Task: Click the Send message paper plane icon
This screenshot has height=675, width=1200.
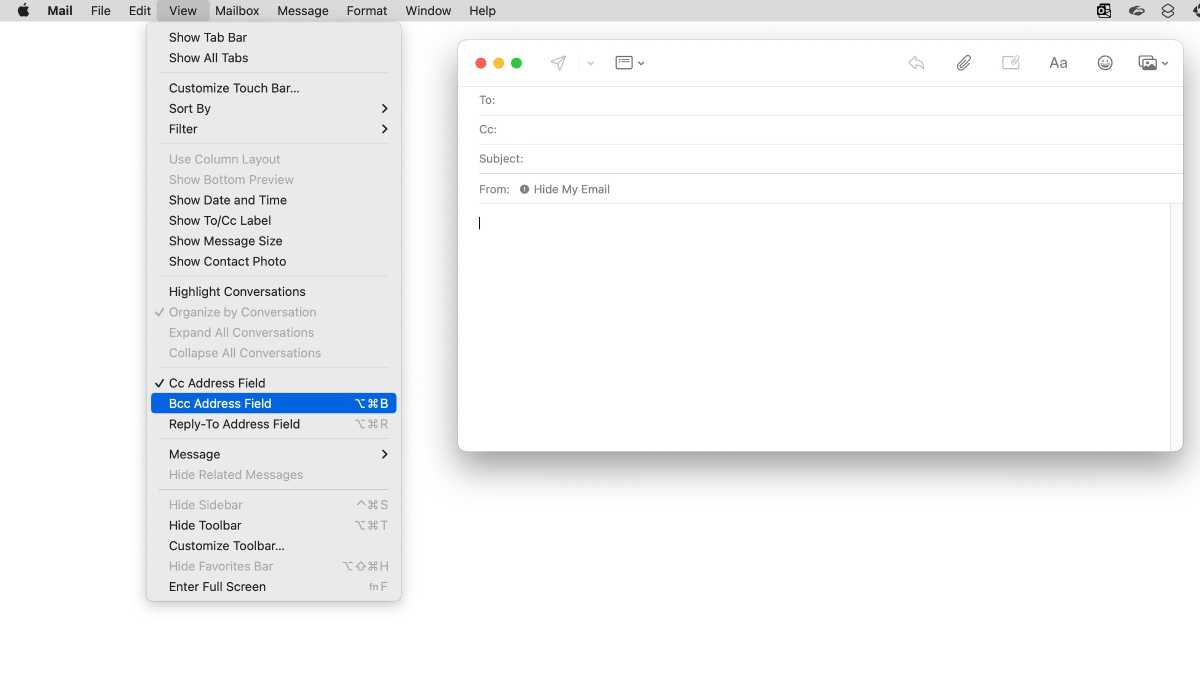Action: click(x=558, y=63)
